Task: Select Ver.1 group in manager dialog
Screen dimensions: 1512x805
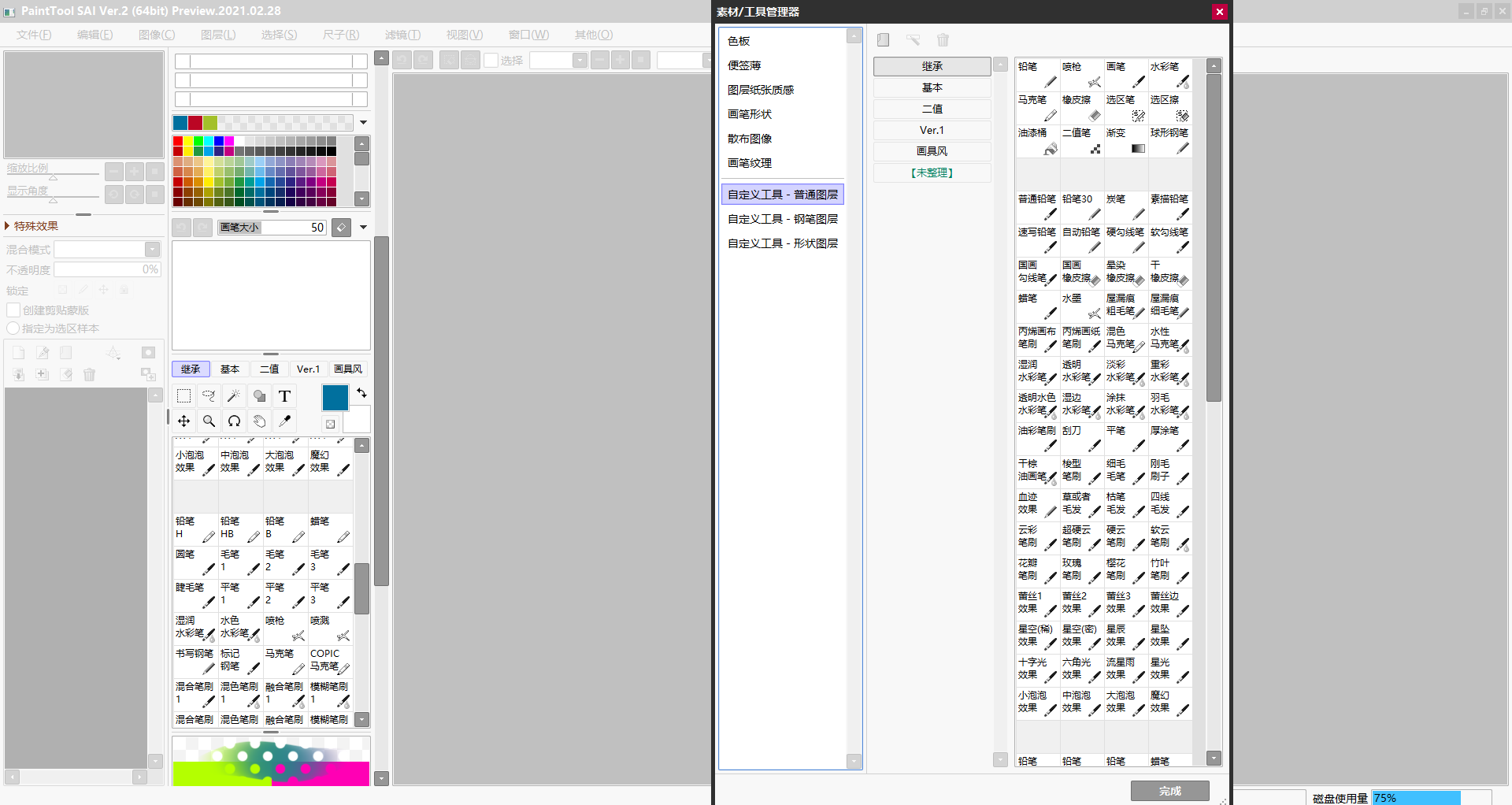Action: tap(932, 130)
